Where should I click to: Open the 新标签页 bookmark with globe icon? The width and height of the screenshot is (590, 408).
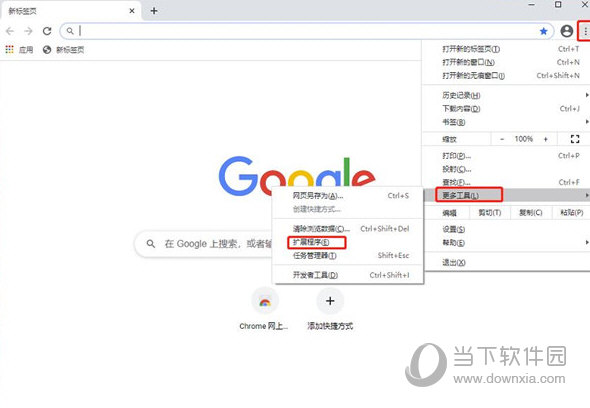coord(63,50)
